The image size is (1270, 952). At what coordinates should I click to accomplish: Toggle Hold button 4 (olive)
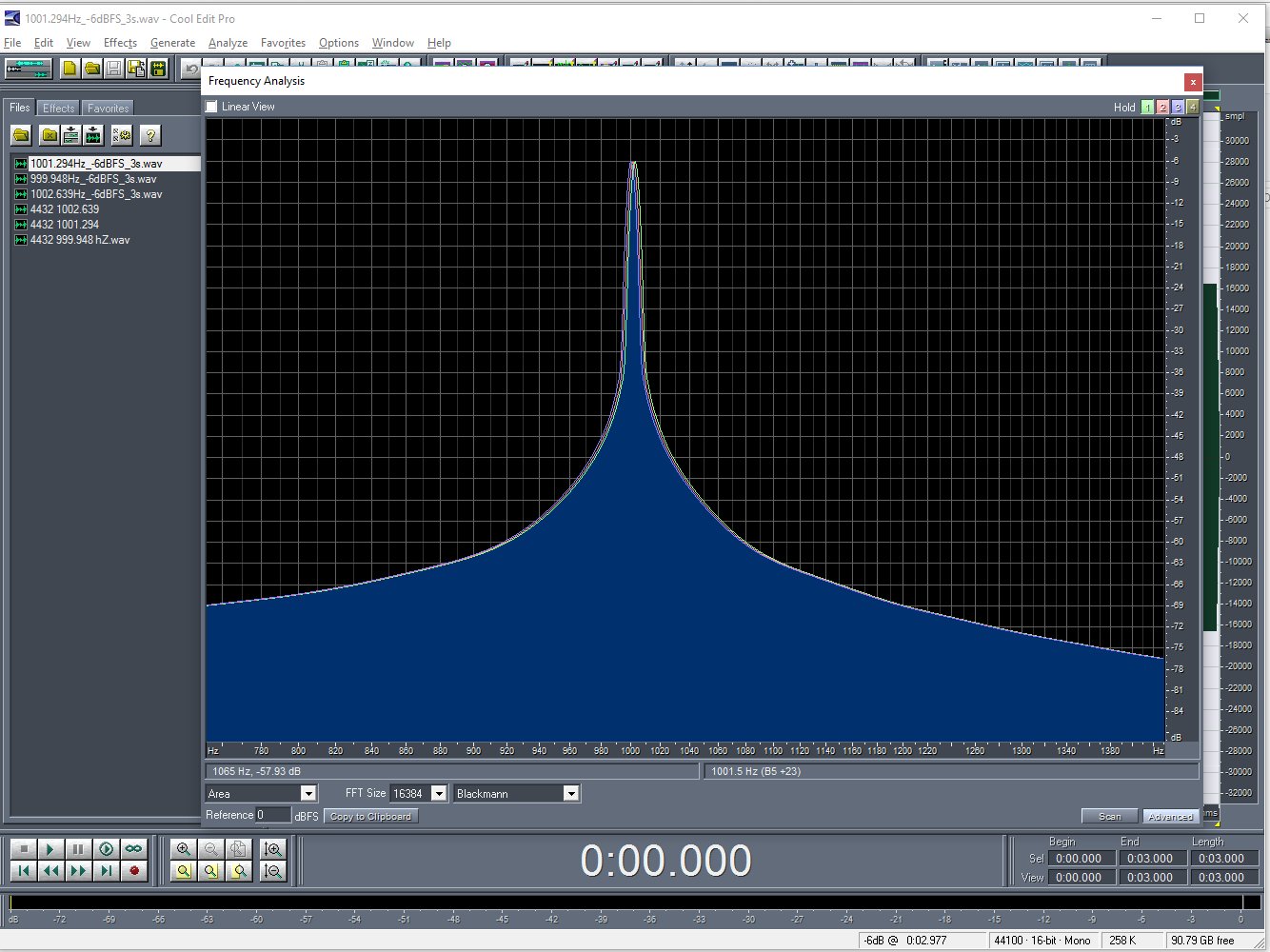1192,107
